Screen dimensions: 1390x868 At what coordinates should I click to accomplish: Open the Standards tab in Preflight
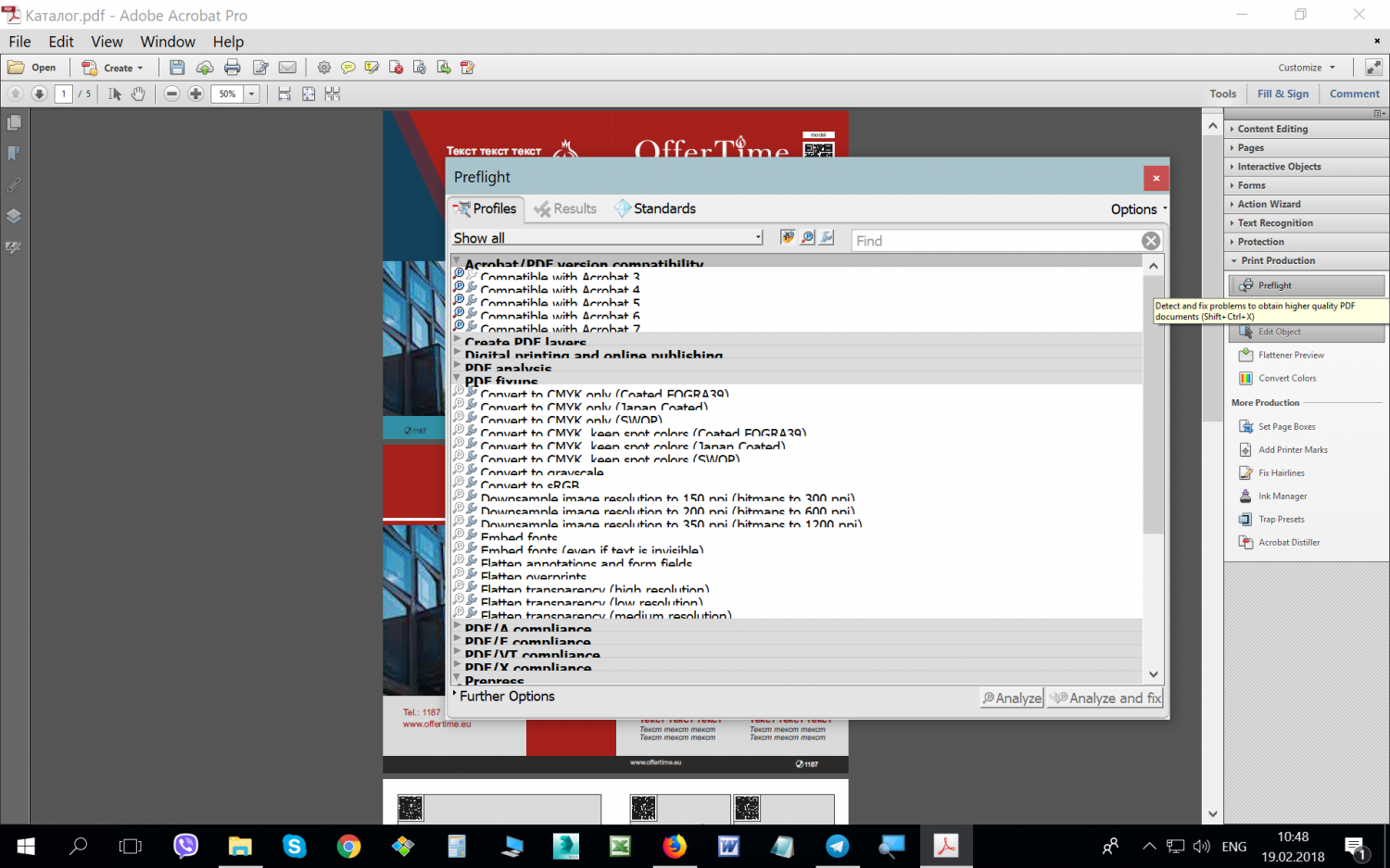655,208
